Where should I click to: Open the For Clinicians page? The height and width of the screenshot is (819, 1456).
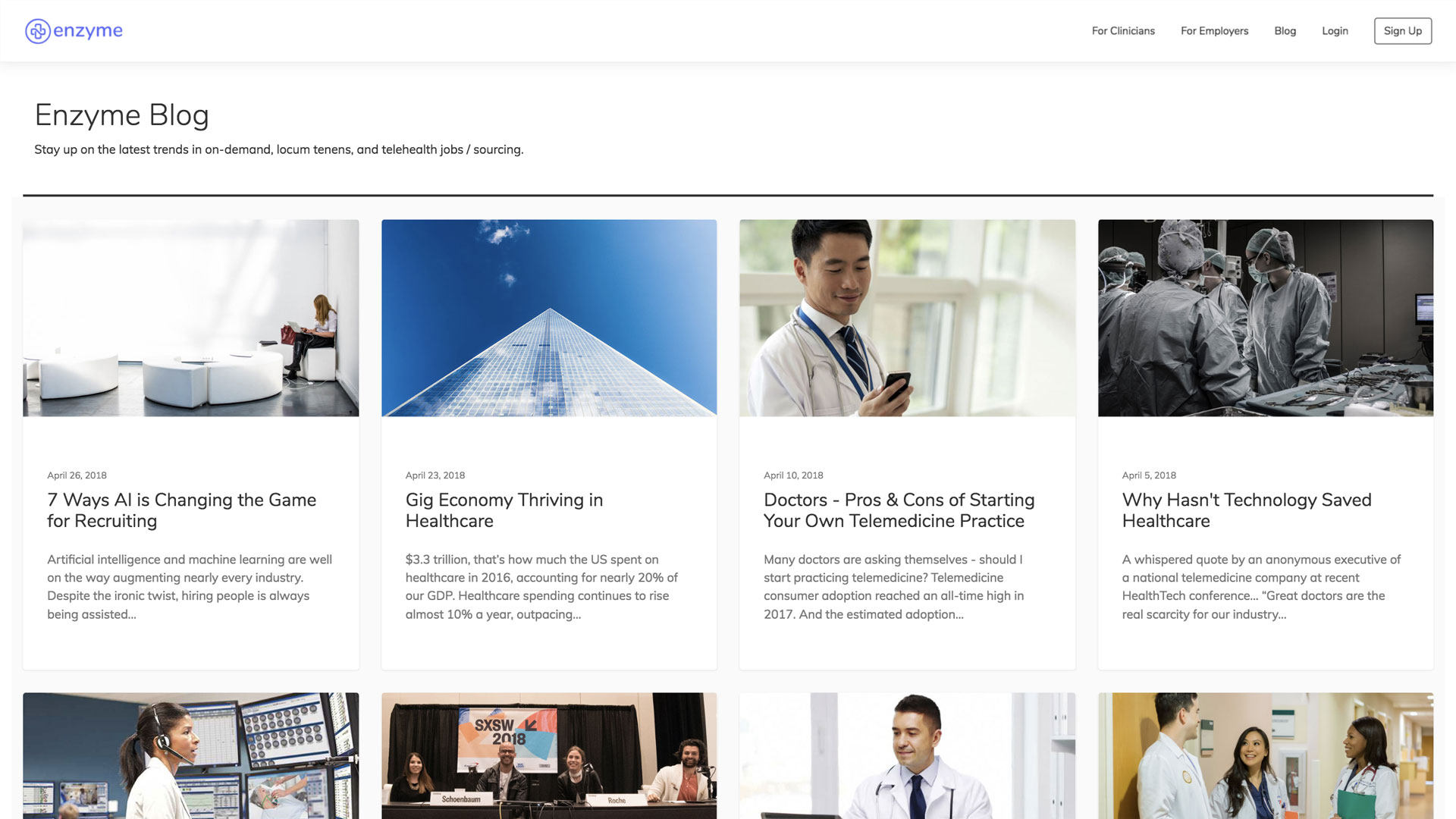pos(1123,31)
